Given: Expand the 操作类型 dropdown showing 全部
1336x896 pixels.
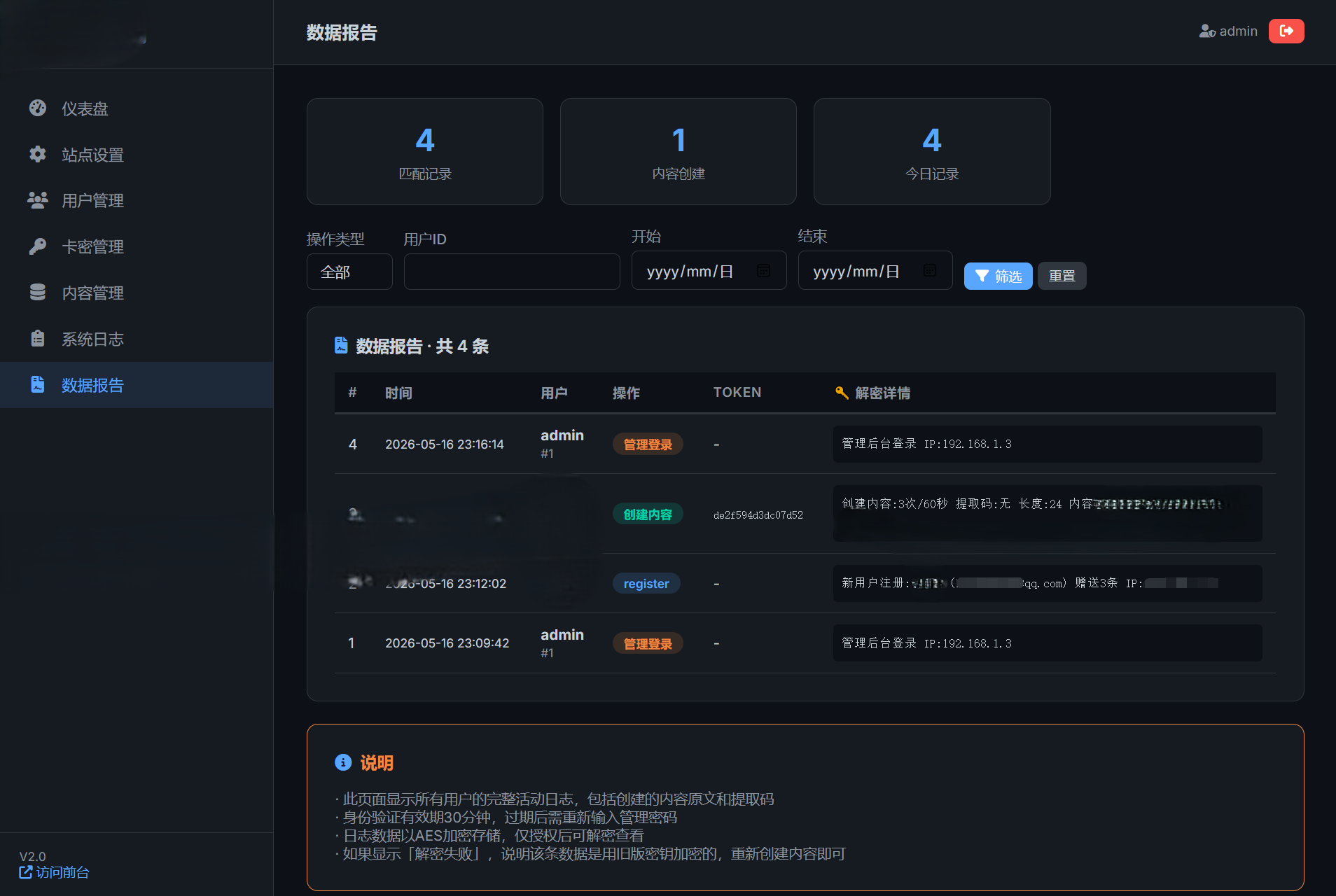Looking at the screenshot, I should pos(349,272).
